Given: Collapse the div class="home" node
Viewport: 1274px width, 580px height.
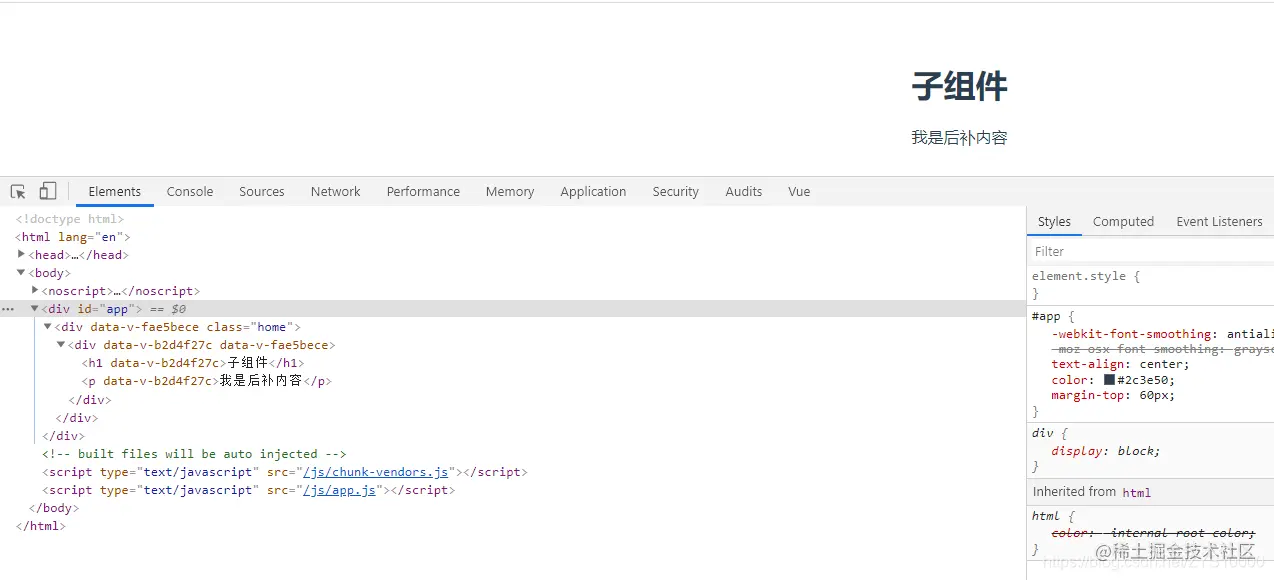Looking at the screenshot, I should 48,327.
